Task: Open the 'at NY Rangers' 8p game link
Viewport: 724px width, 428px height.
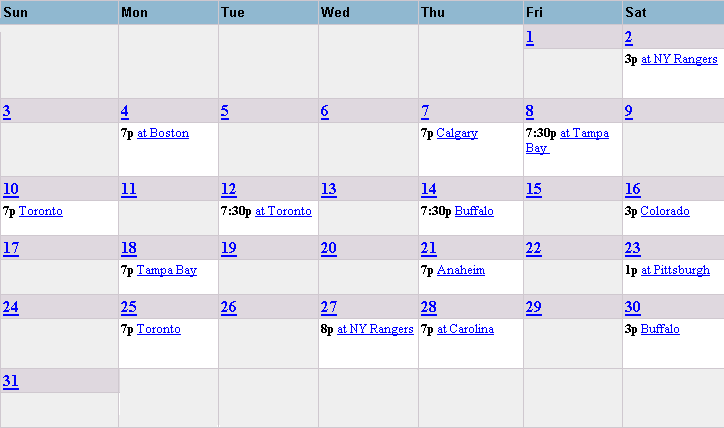Action: [x=375, y=330]
